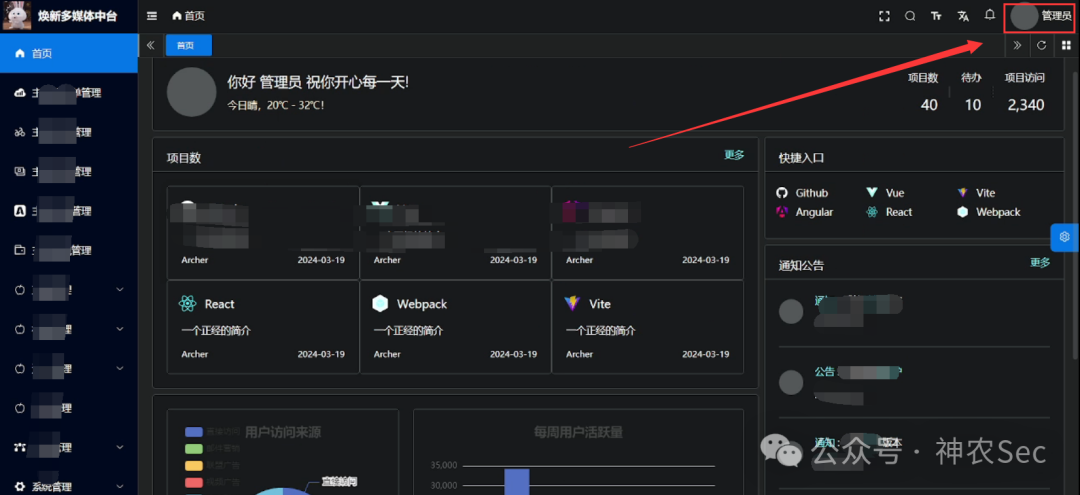
Task: Click the blue bar in 每周用户活跃量 chart
Action: [x=517, y=482]
